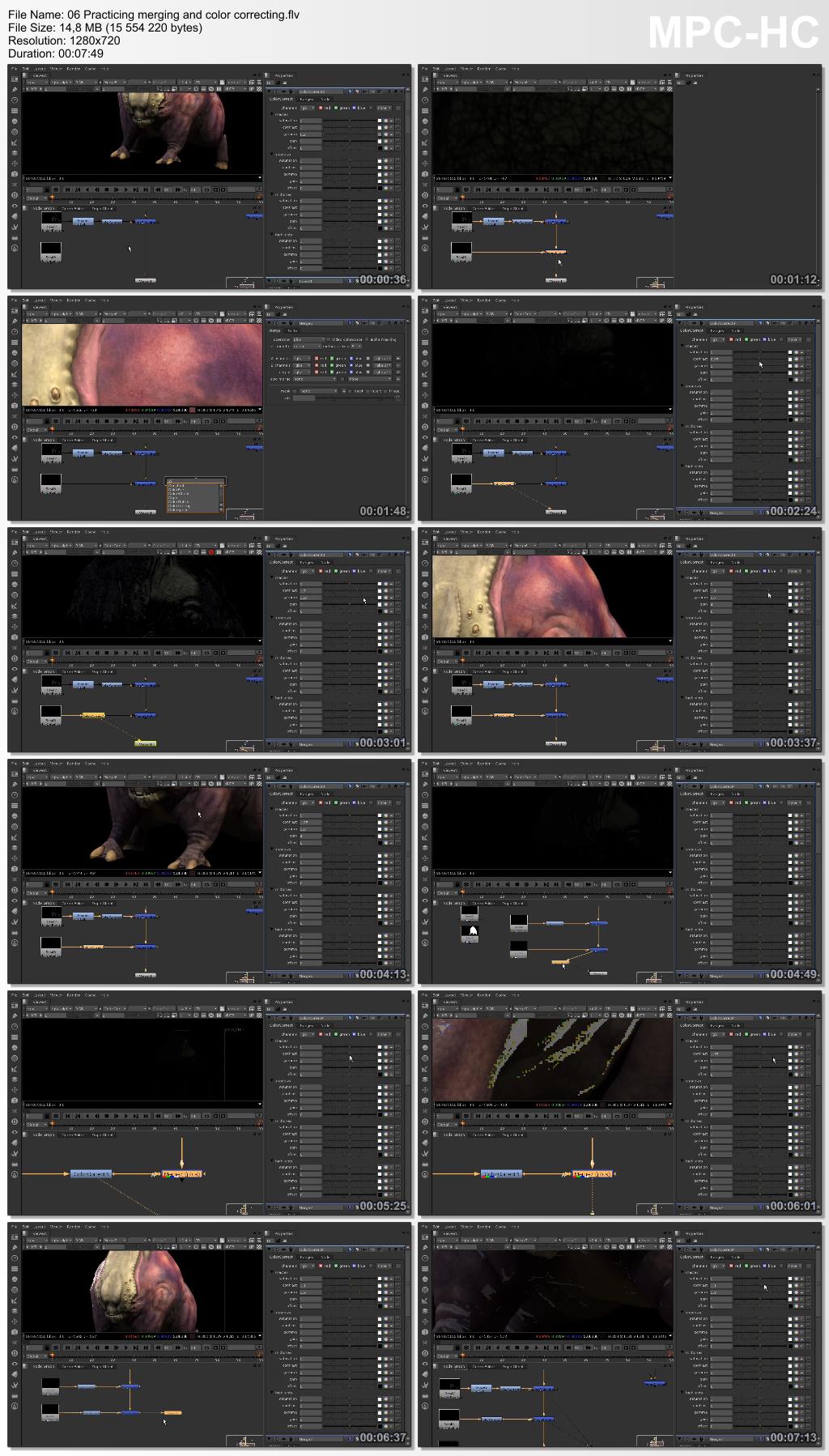Open Keyer nodes icon in 00:00:36 frame
Screen dimensions: 829x1456
point(15,143)
